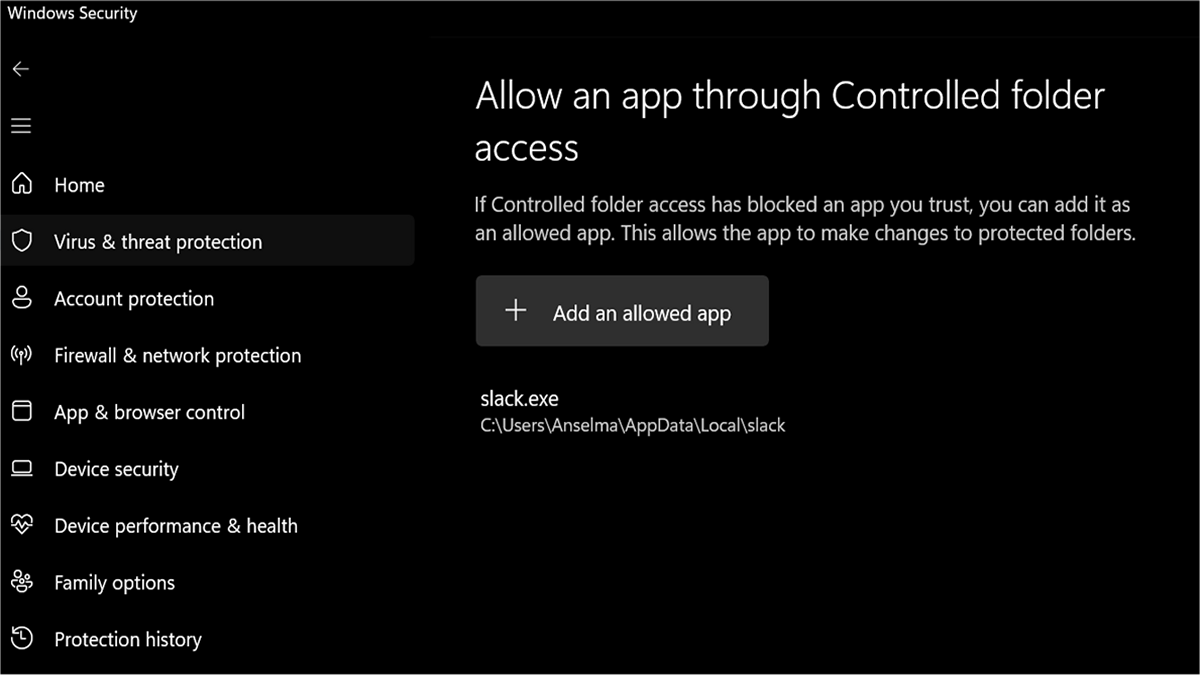This screenshot has width=1200, height=675.
Task: Click the plus icon to add an app
Action: (x=515, y=311)
